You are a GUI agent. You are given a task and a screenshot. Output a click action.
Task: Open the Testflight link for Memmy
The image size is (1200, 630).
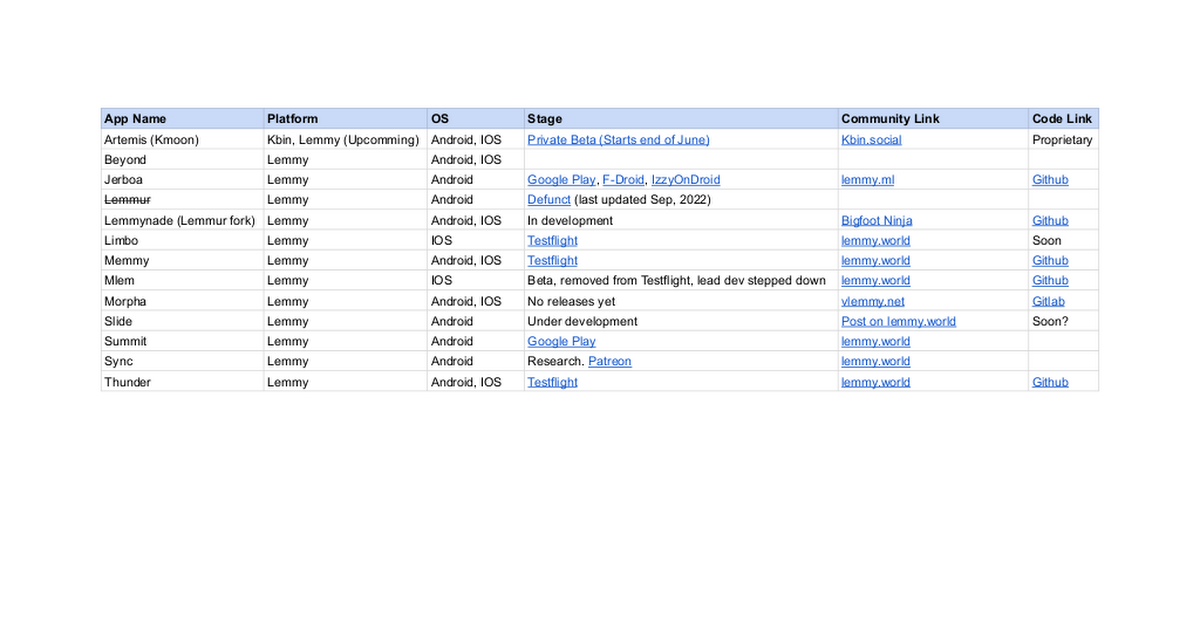click(552, 260)
